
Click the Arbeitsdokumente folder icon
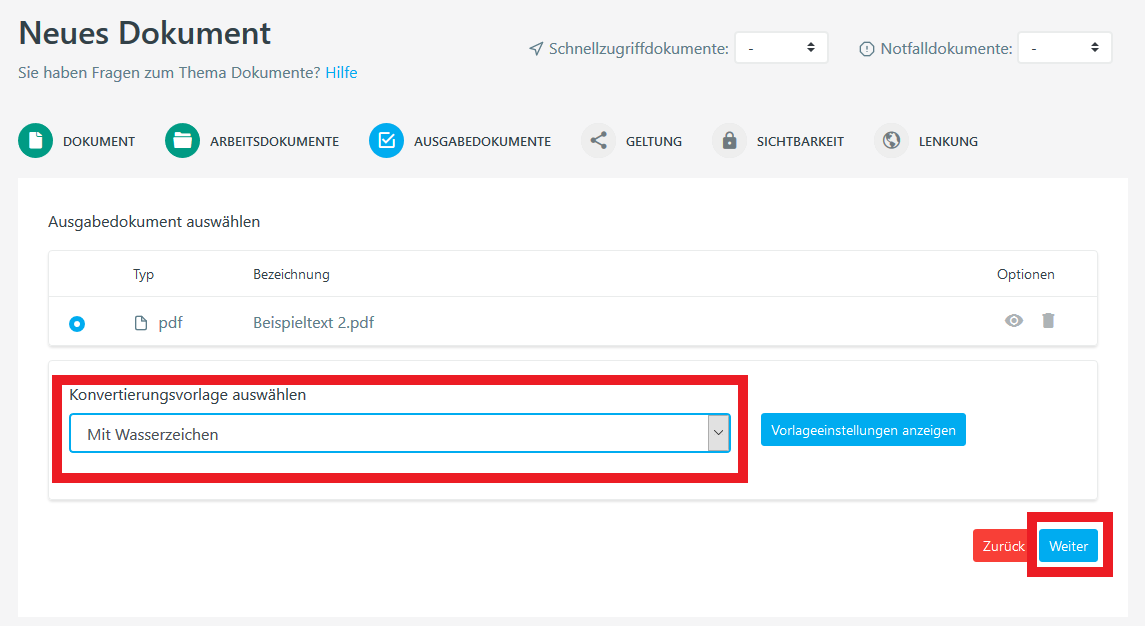182,141
